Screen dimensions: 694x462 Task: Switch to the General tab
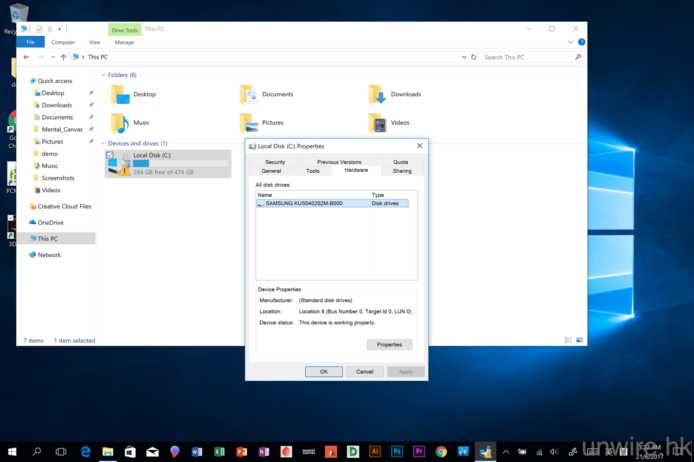(271, 171)
